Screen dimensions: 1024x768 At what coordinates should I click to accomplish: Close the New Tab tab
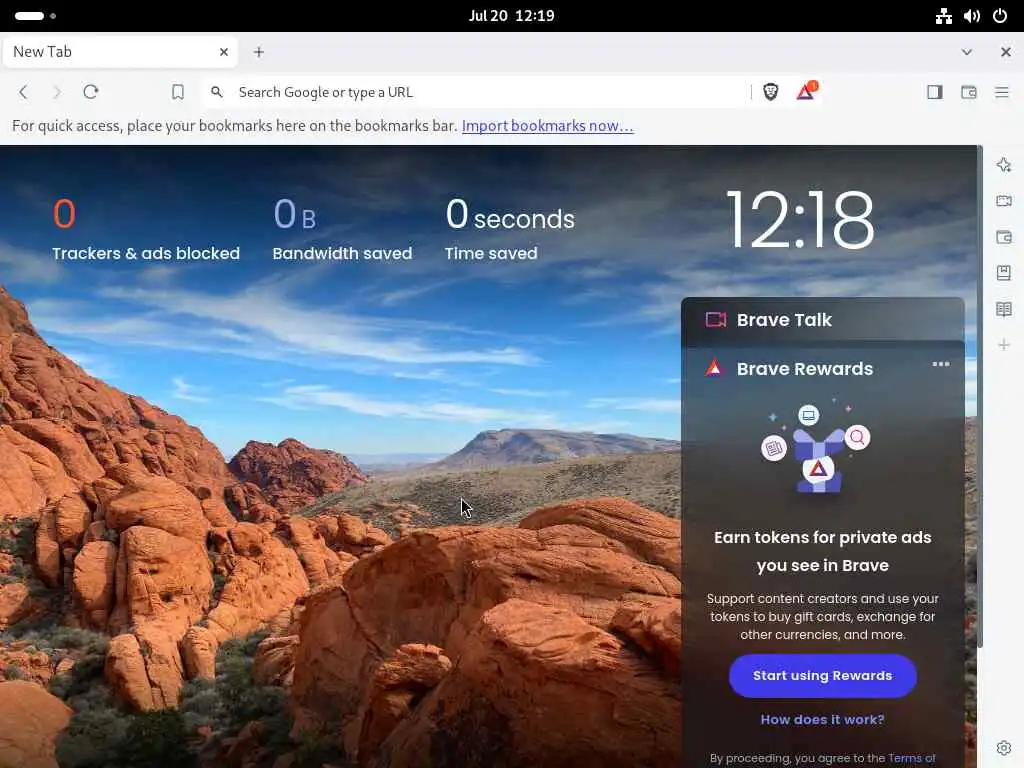point(223,52)
